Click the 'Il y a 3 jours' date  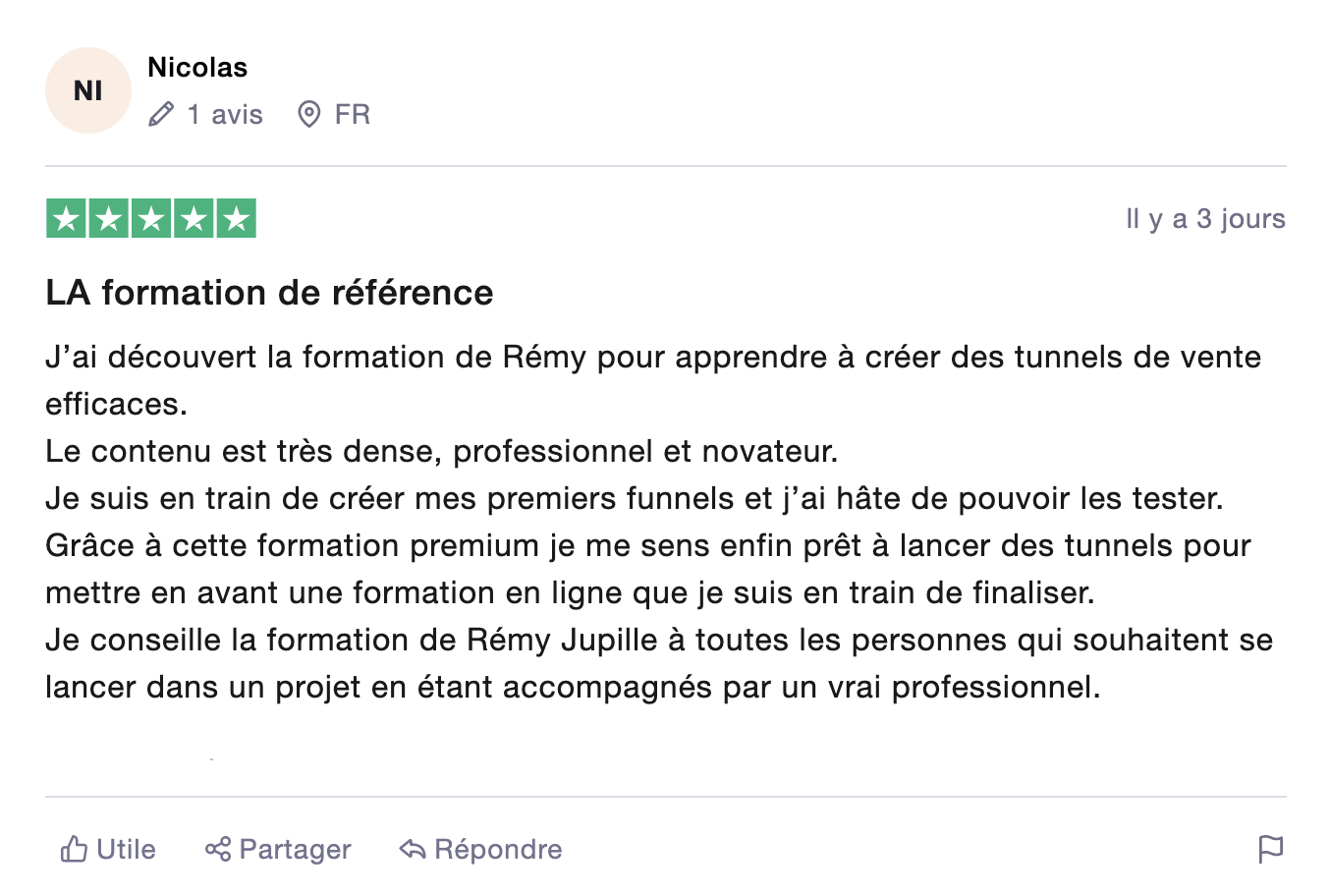[x=1205, y=219]
